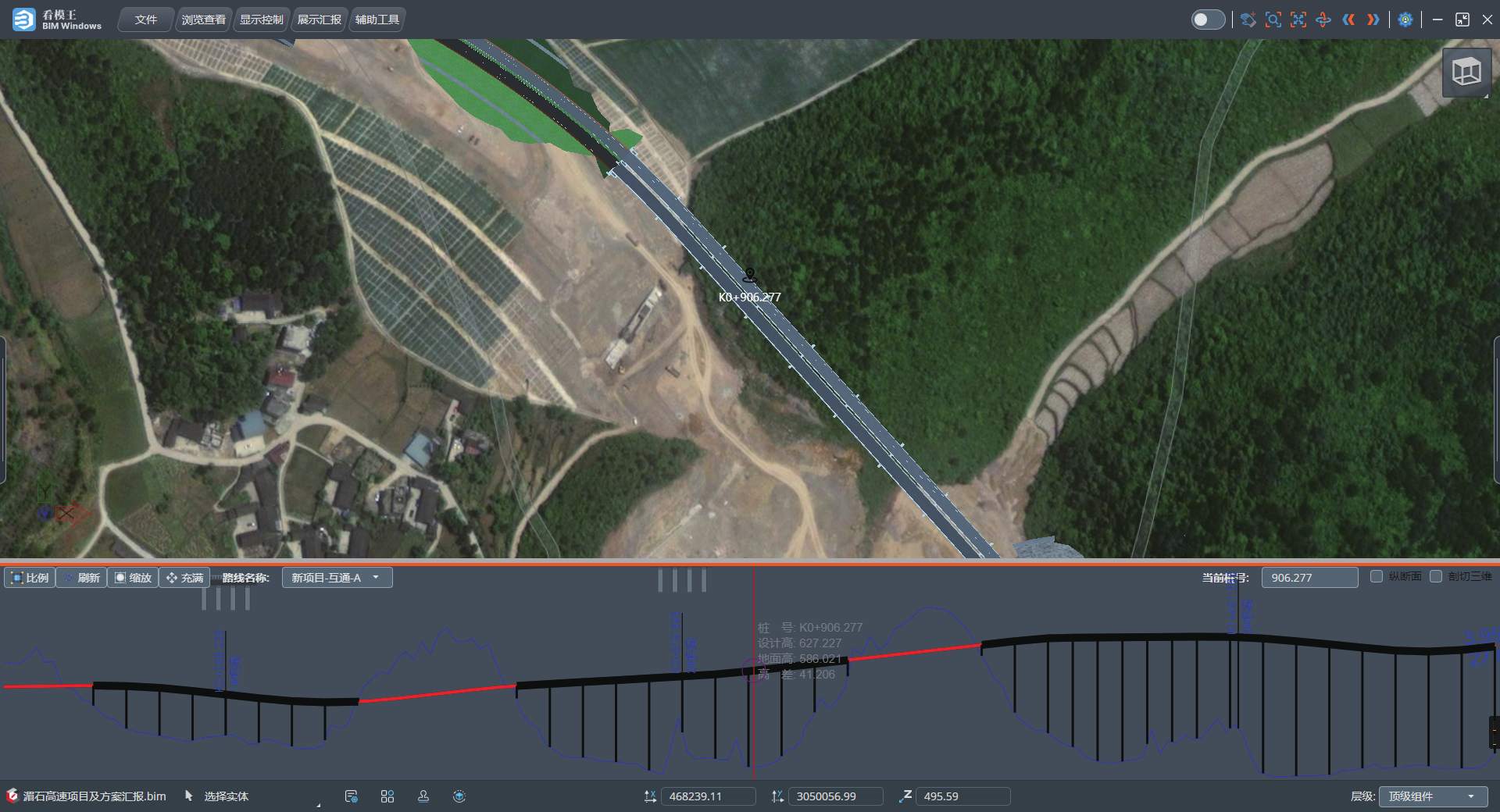Go to next view with right chevrons
This screenshot has height=812, width=1500.
(1373, 20)
